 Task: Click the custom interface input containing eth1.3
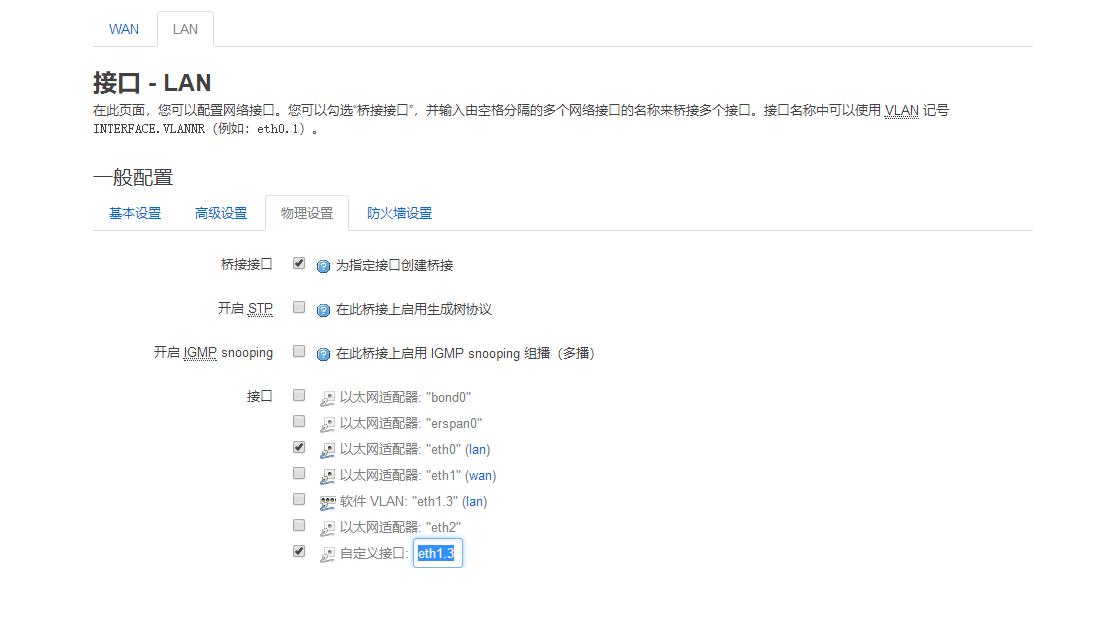438,553
